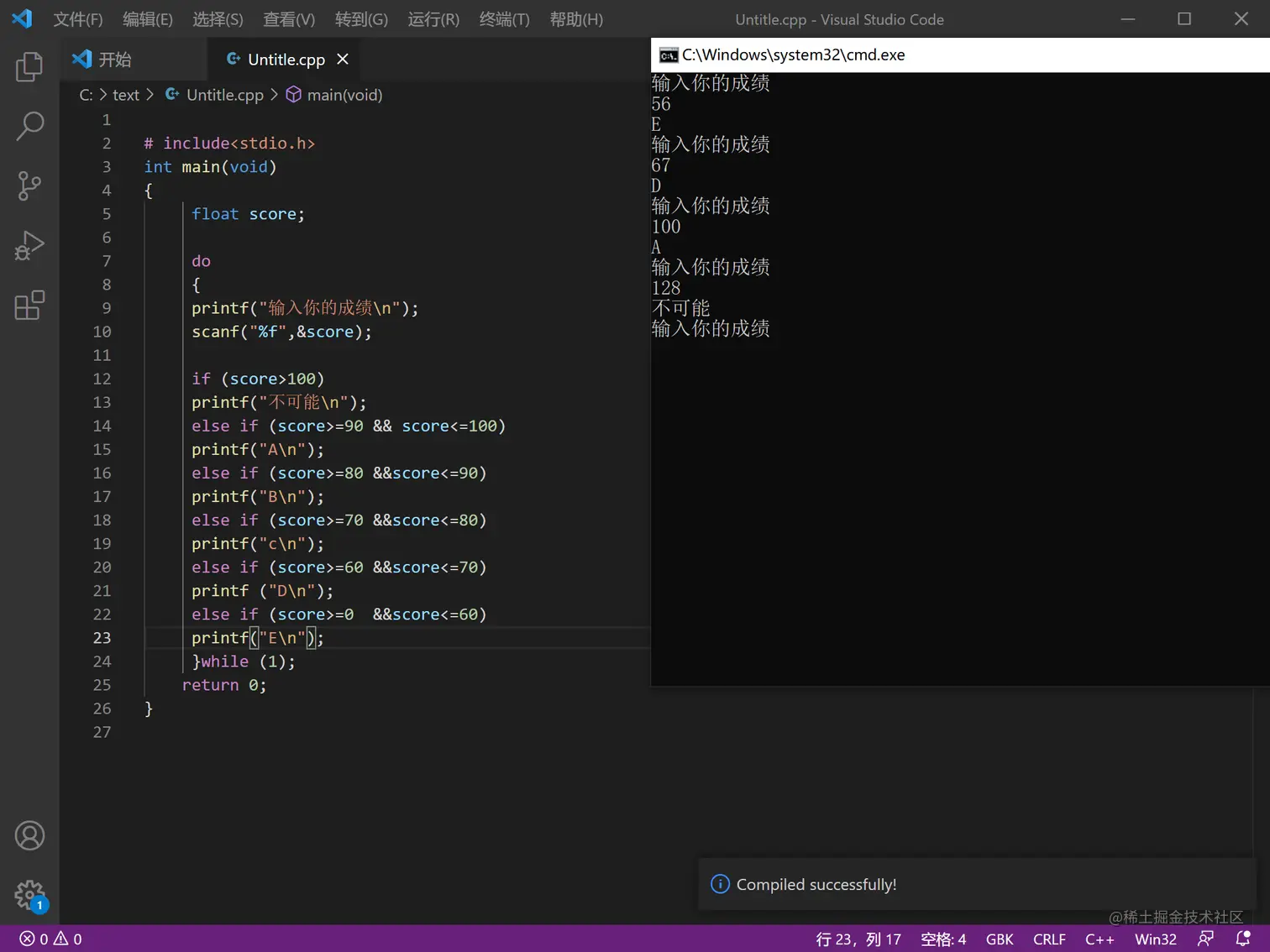
Task: Click the Win32 configuration status item
Action: click(x=1156, y=939)
